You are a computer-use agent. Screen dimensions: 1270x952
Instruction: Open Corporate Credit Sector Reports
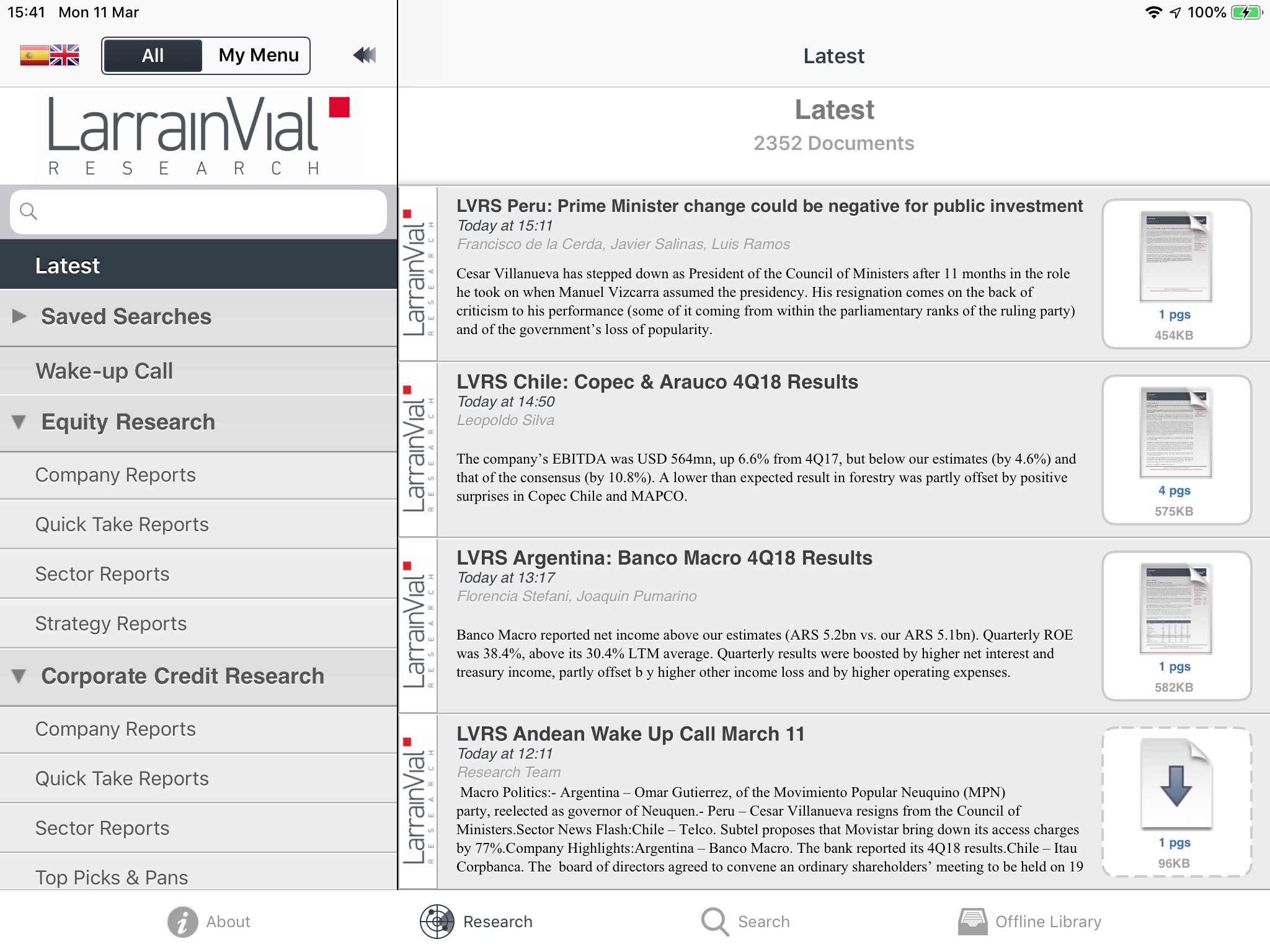[198, 828]
